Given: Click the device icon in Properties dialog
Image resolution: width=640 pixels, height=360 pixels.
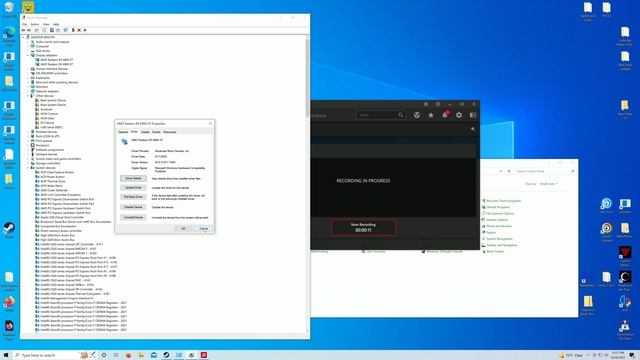Looking at the screenshot, I should [x=124, y=142].
